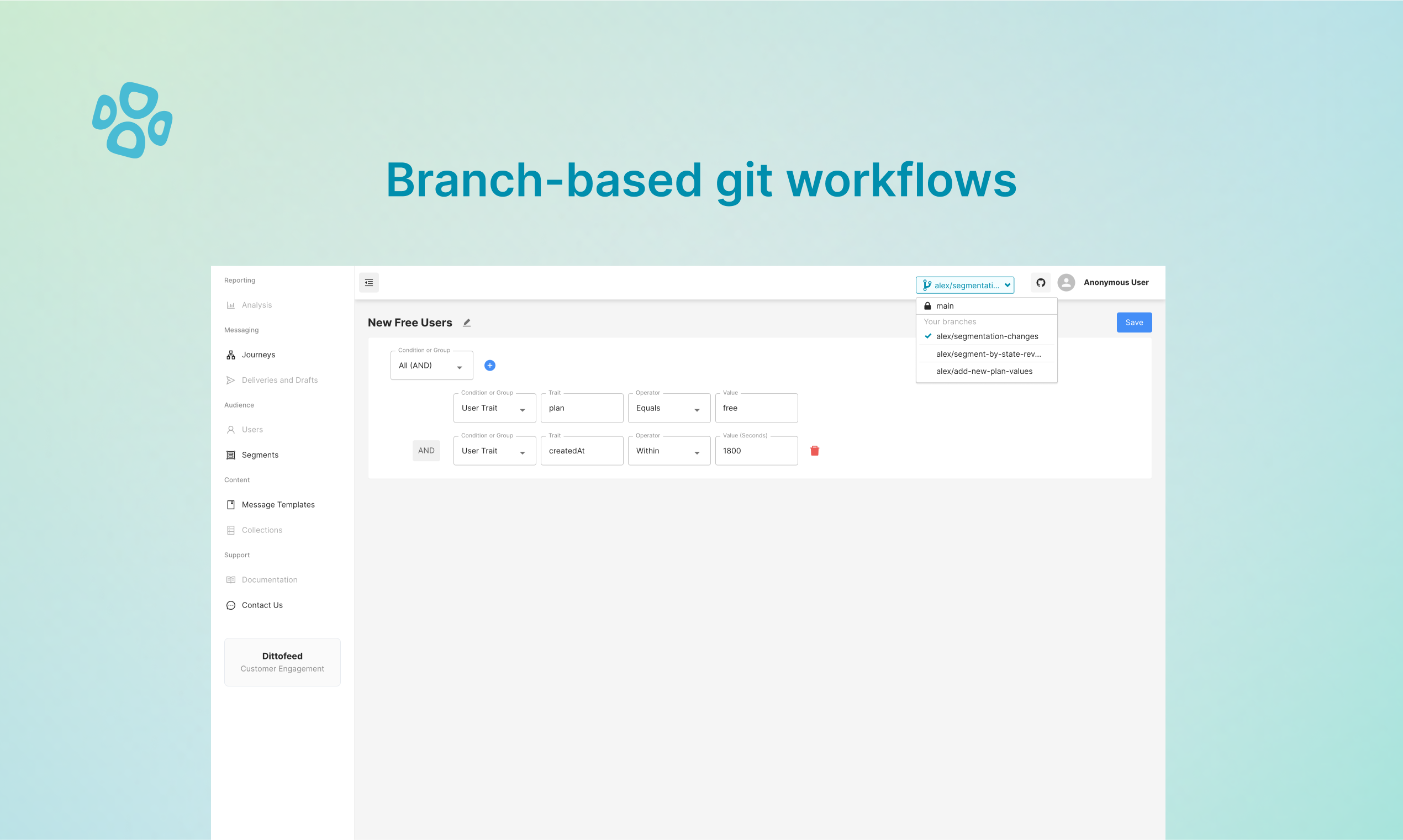Focus the free value field
Screen dimensions: 1403x840
tap(757, 408)
